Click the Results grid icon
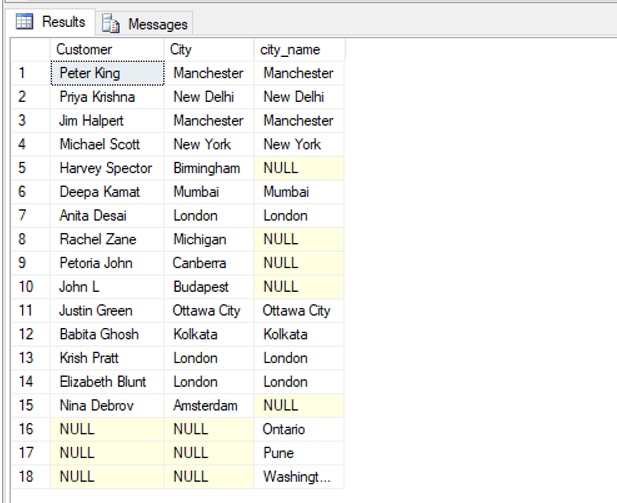This screenshot has width=617, height=503. point(24,22)
